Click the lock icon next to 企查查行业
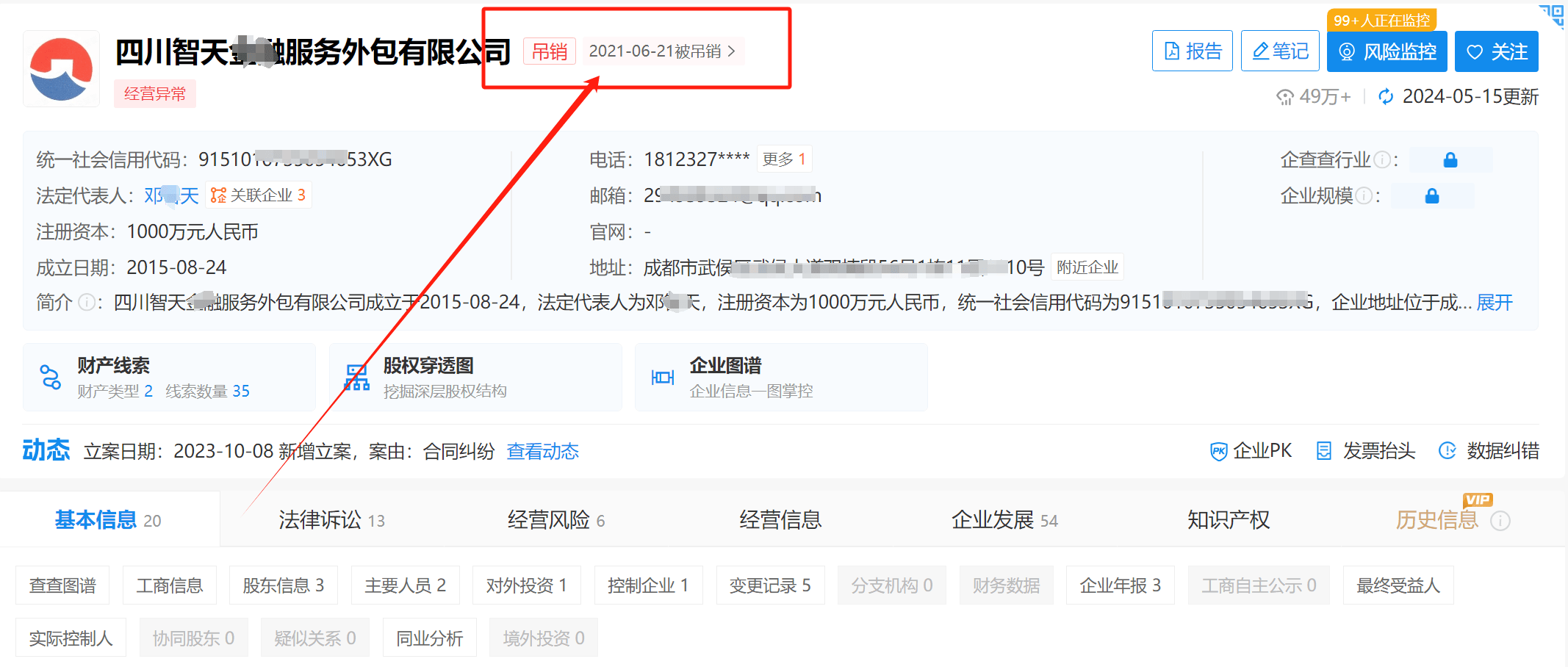1568x667 pixels. click(x=1450, y=160)
